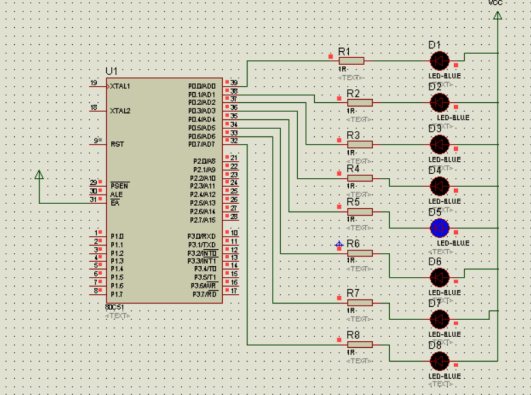Click the P3.0/RXD pin label
531x395 pixels.
[x=201, y=236]
